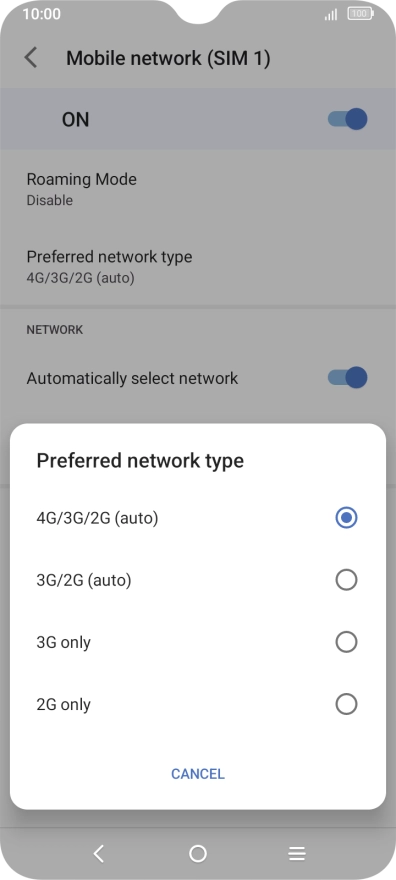Viewport: 396px width, 880px height.
Task: Toggle the mobile network ON switch
Action: (x=347, y=119)
